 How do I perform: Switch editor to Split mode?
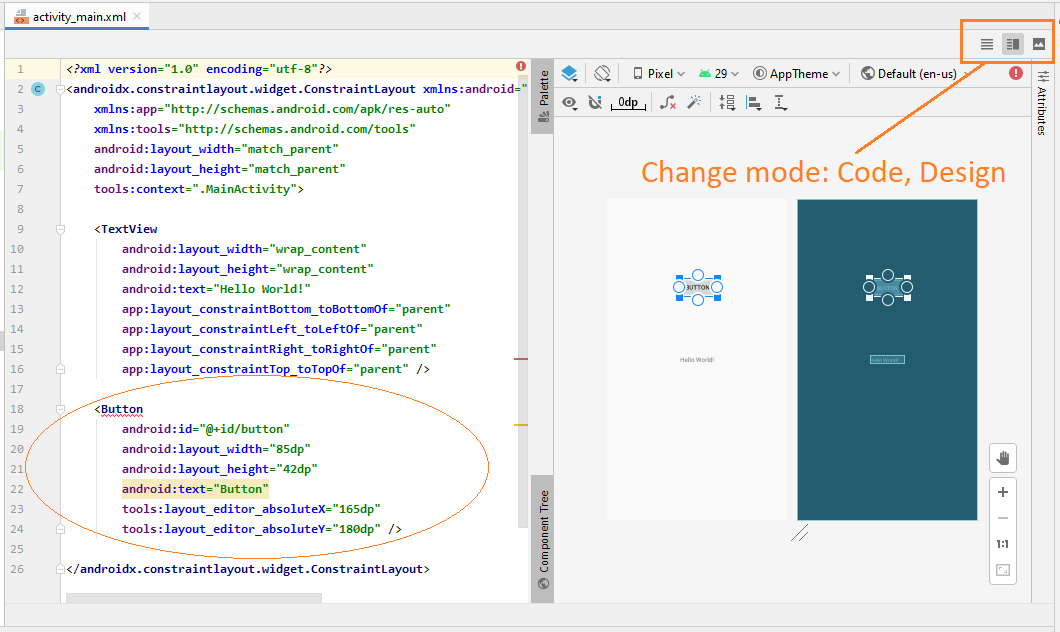[1013, 45]
